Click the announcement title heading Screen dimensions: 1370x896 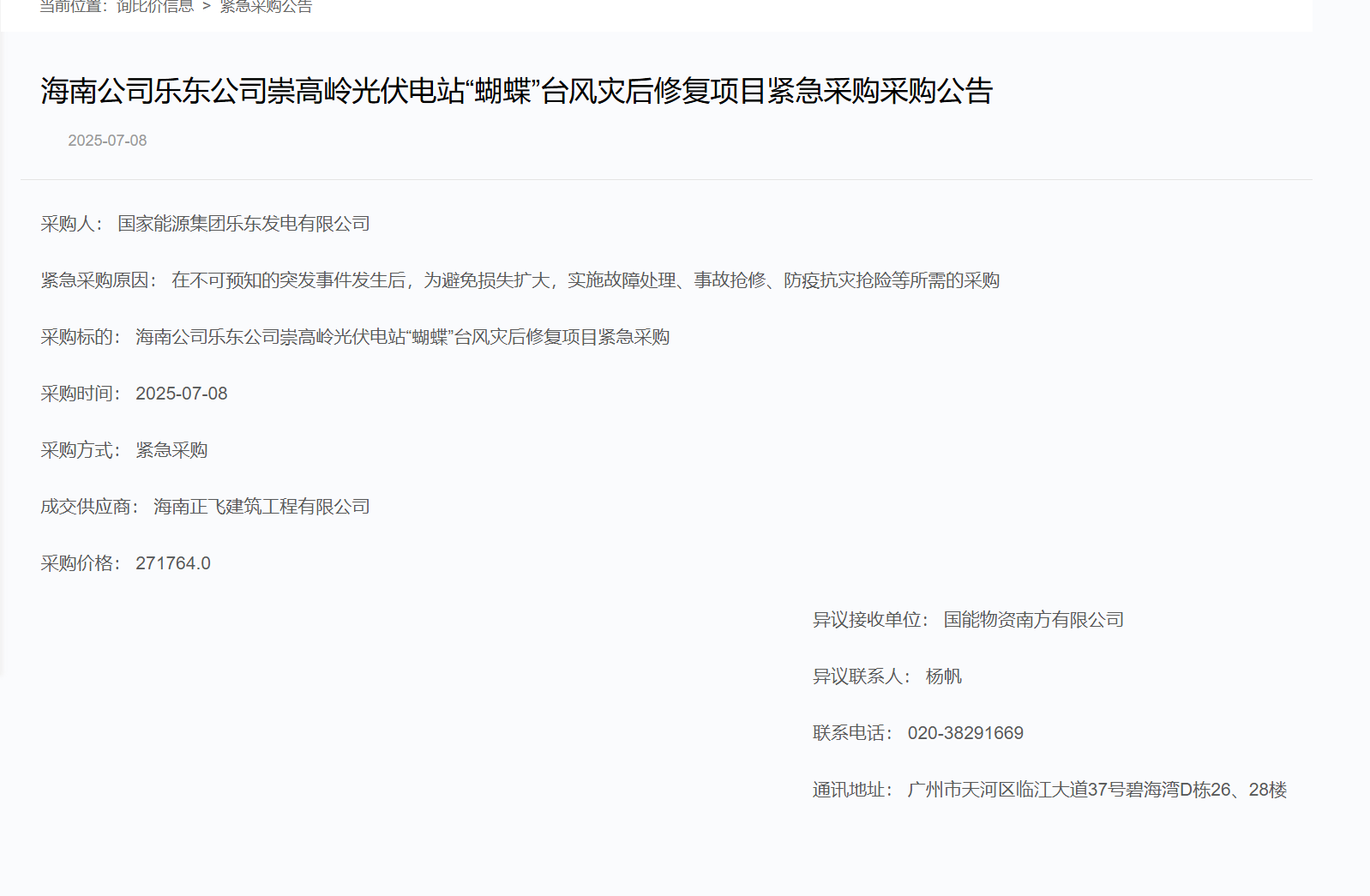pyautogui.click(x=516, y=91)
